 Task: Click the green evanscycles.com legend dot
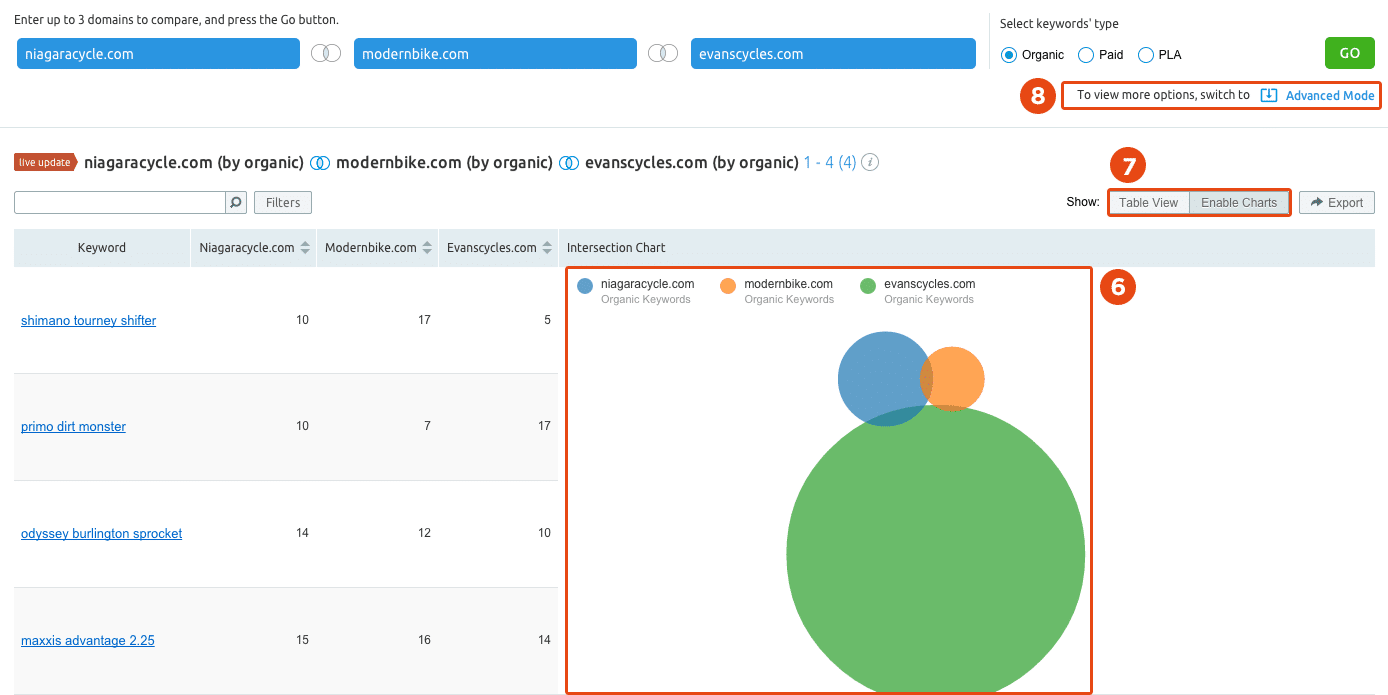[x=868, y=287]
